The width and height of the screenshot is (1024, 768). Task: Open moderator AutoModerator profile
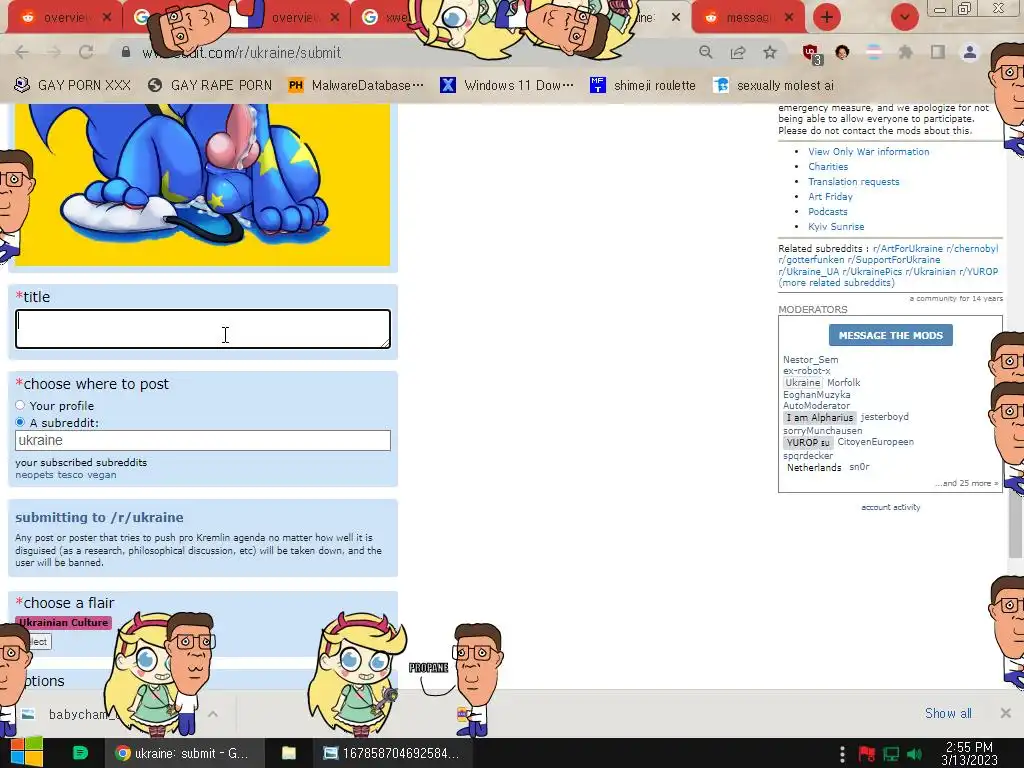(816, 406)
